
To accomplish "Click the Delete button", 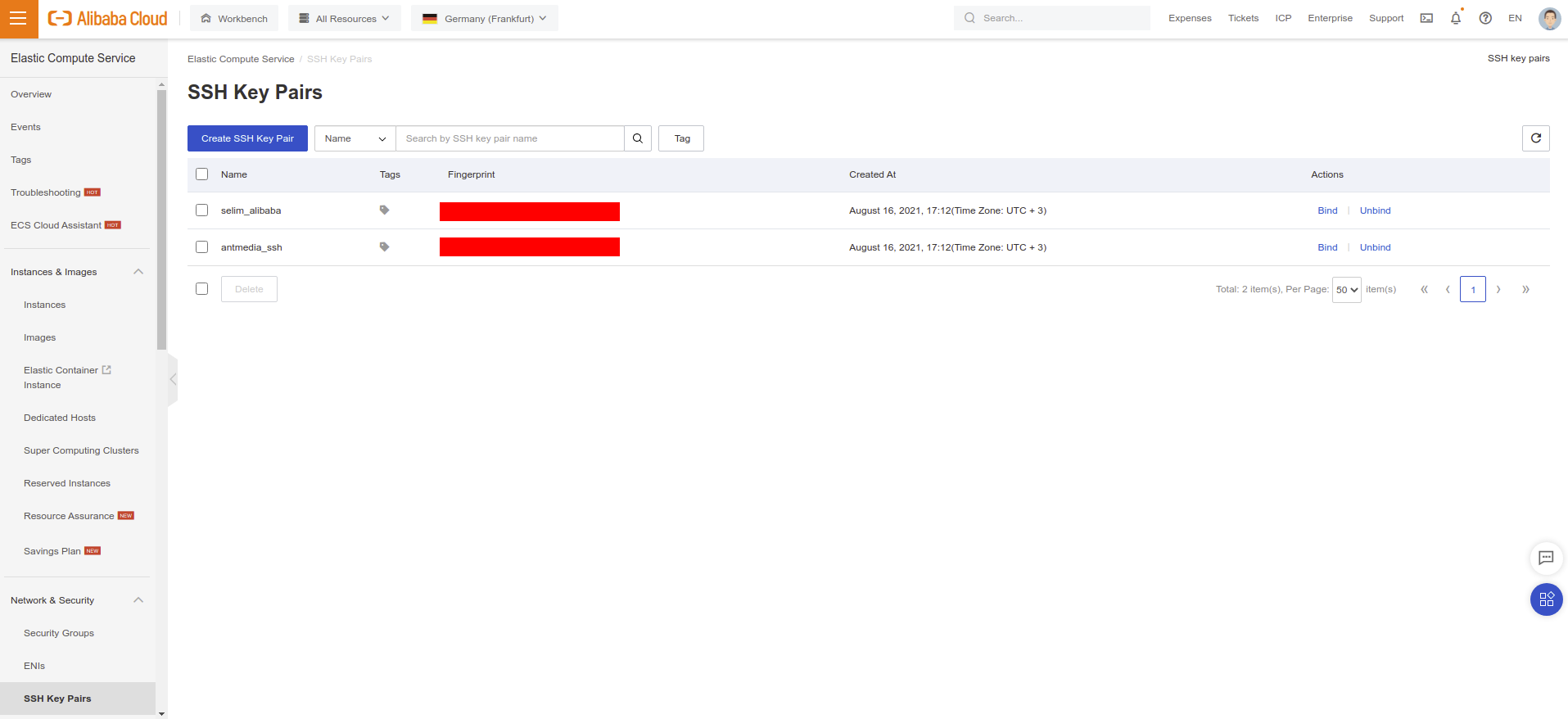I will coord(249,289).
